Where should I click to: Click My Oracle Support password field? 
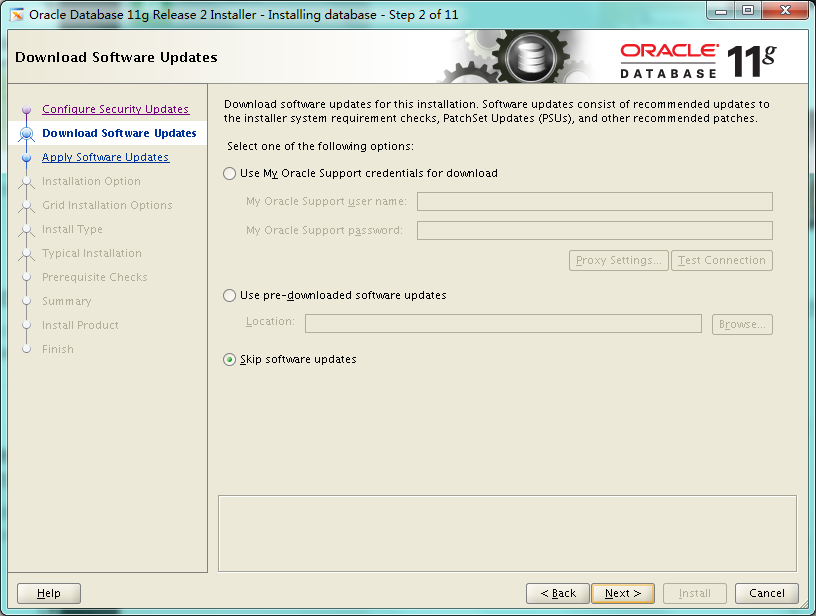click(594, 230)
